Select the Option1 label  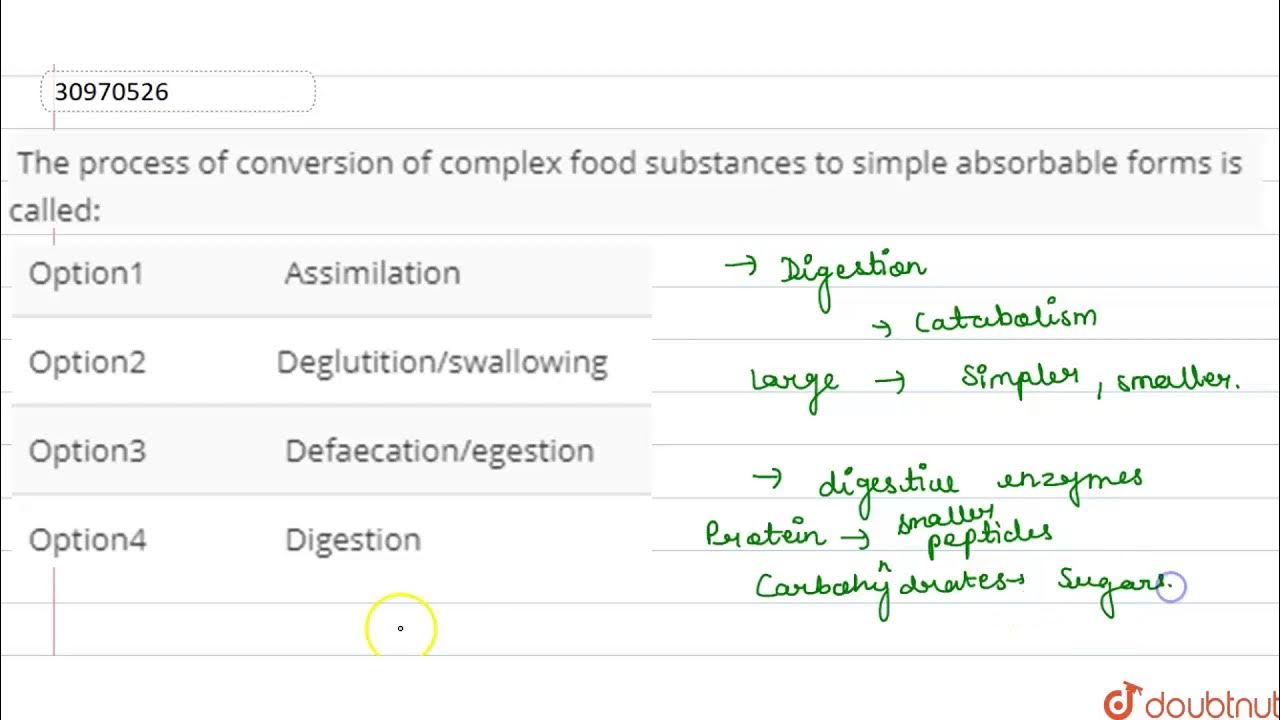point(86,273)
